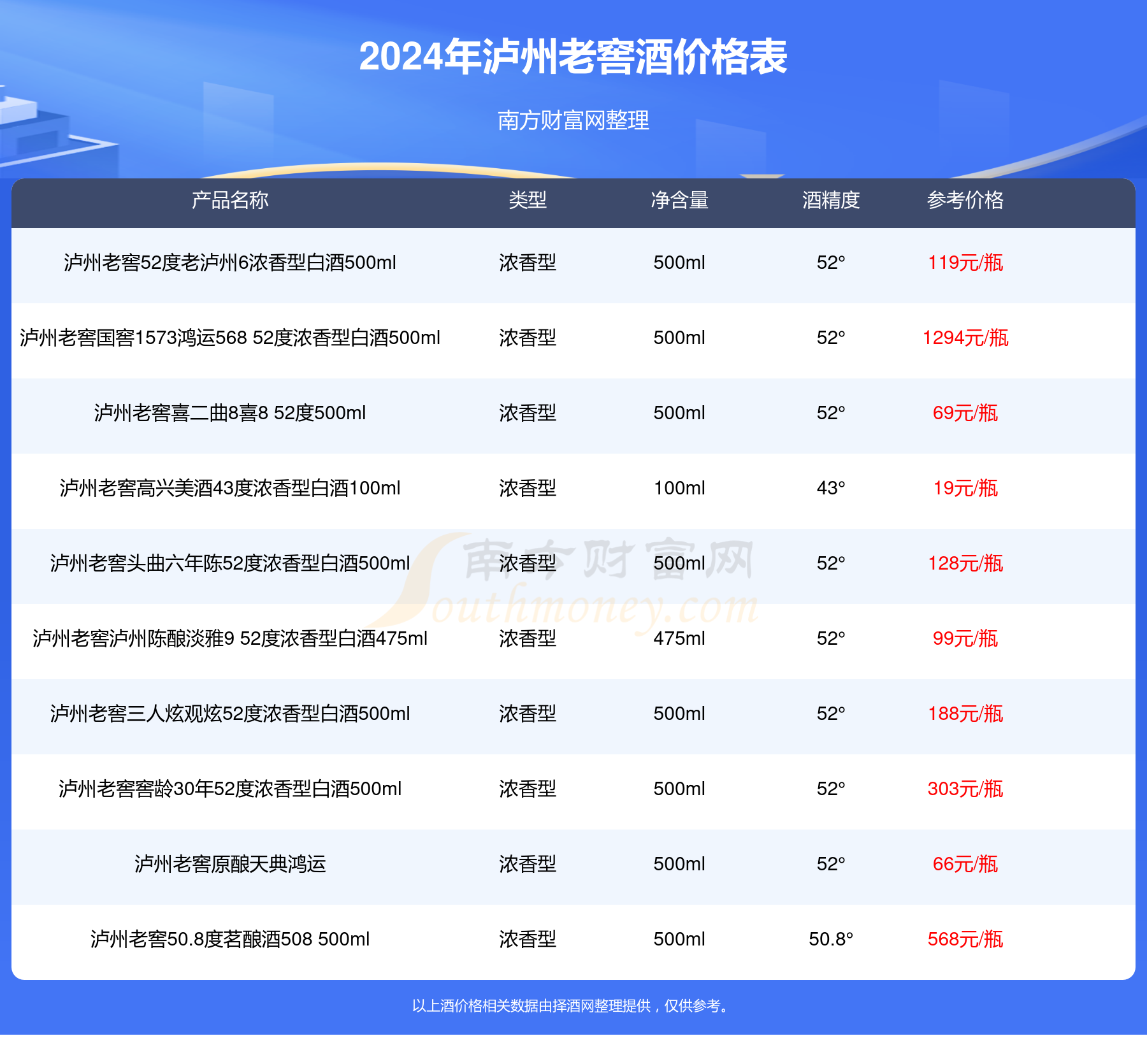Image resolution: width=1147 pixels, height=1064 pixels.
Task: Click 500ml in the 喜二曲8喜8 row
Action: (x=679, y=413)
